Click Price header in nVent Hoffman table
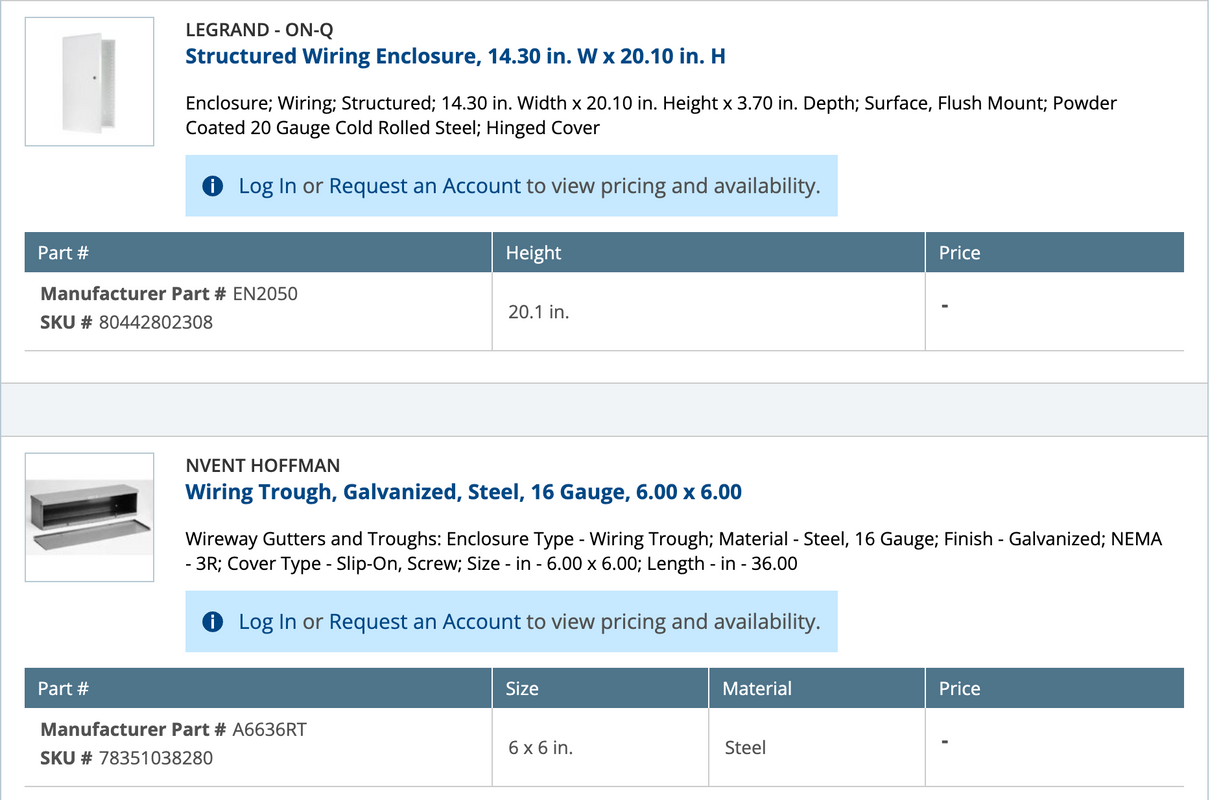The height and width of the screenshot is (800, 1210). point(1055,689)
